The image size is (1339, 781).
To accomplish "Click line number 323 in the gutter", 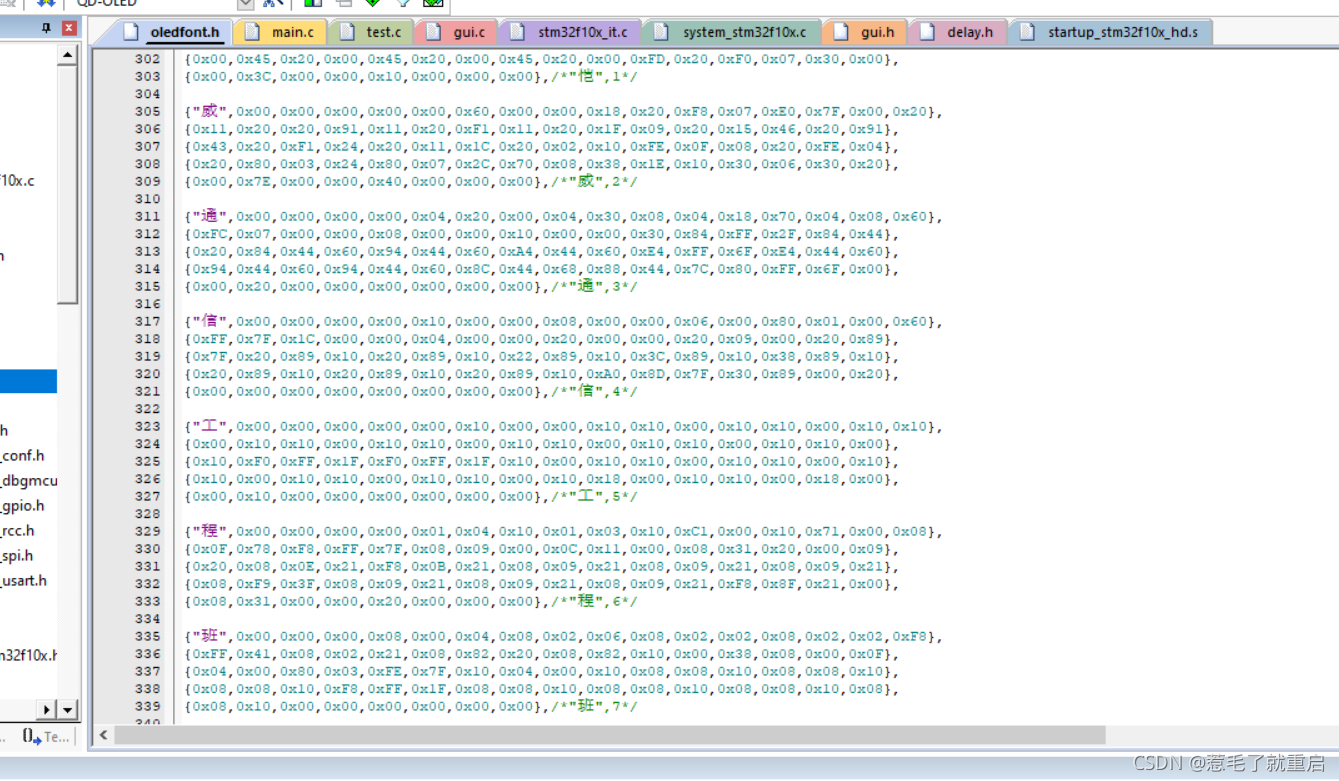I will (147, 426).
